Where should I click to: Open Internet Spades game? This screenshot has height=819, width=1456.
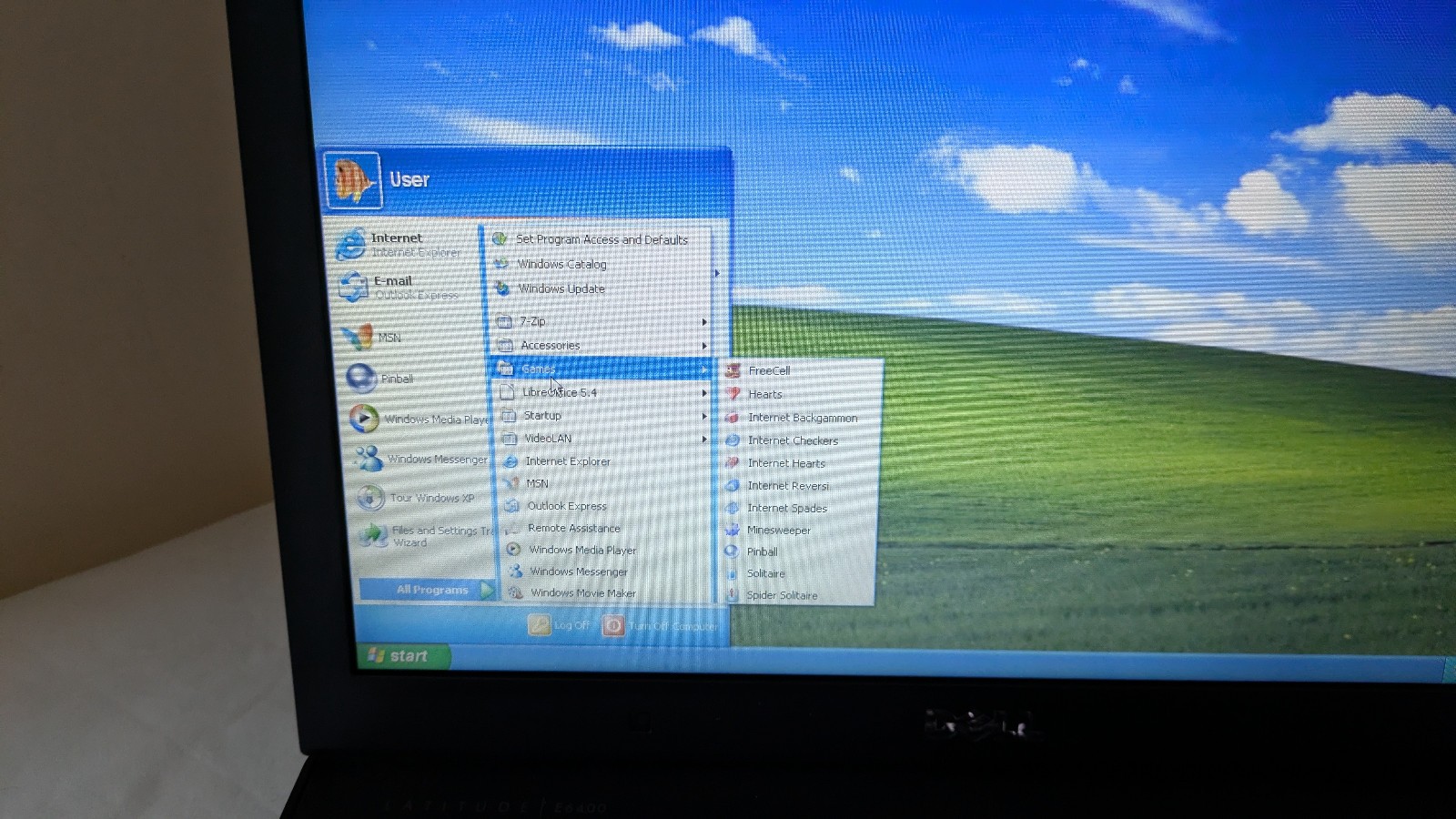click(800, 508)
